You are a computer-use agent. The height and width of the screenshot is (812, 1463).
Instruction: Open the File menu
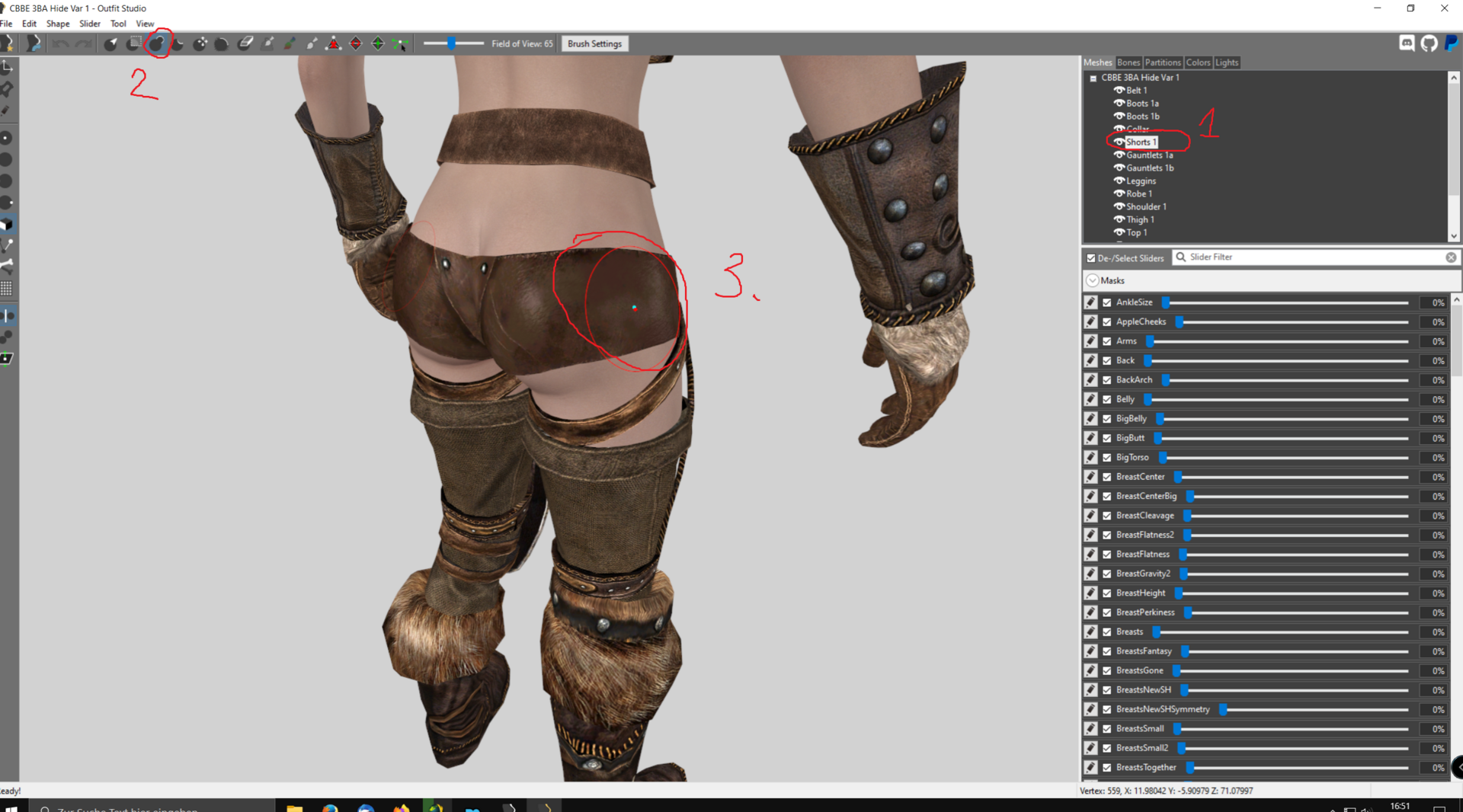click(x=6, y=24)
